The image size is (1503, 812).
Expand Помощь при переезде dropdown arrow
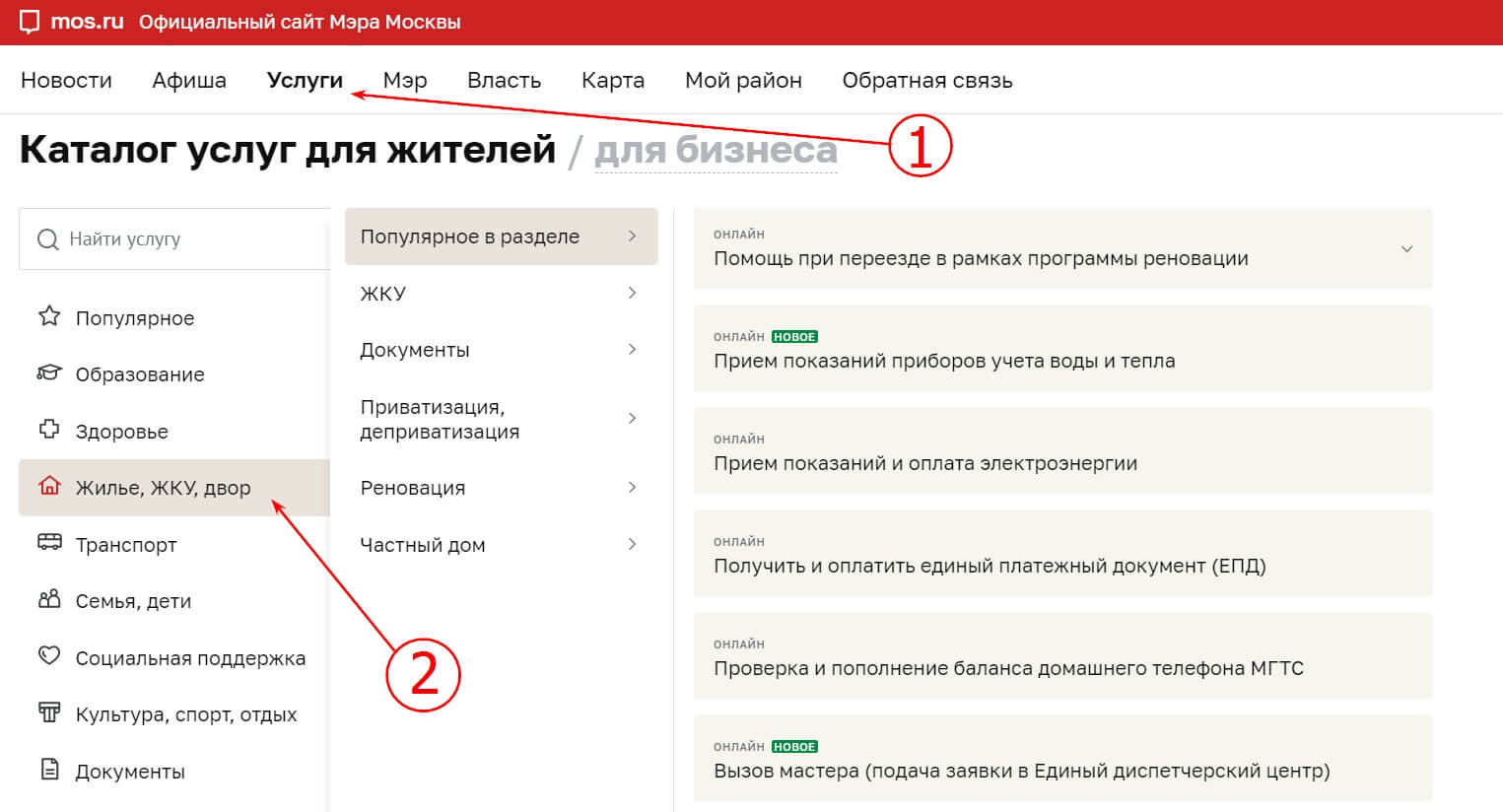click(1406, 249)
